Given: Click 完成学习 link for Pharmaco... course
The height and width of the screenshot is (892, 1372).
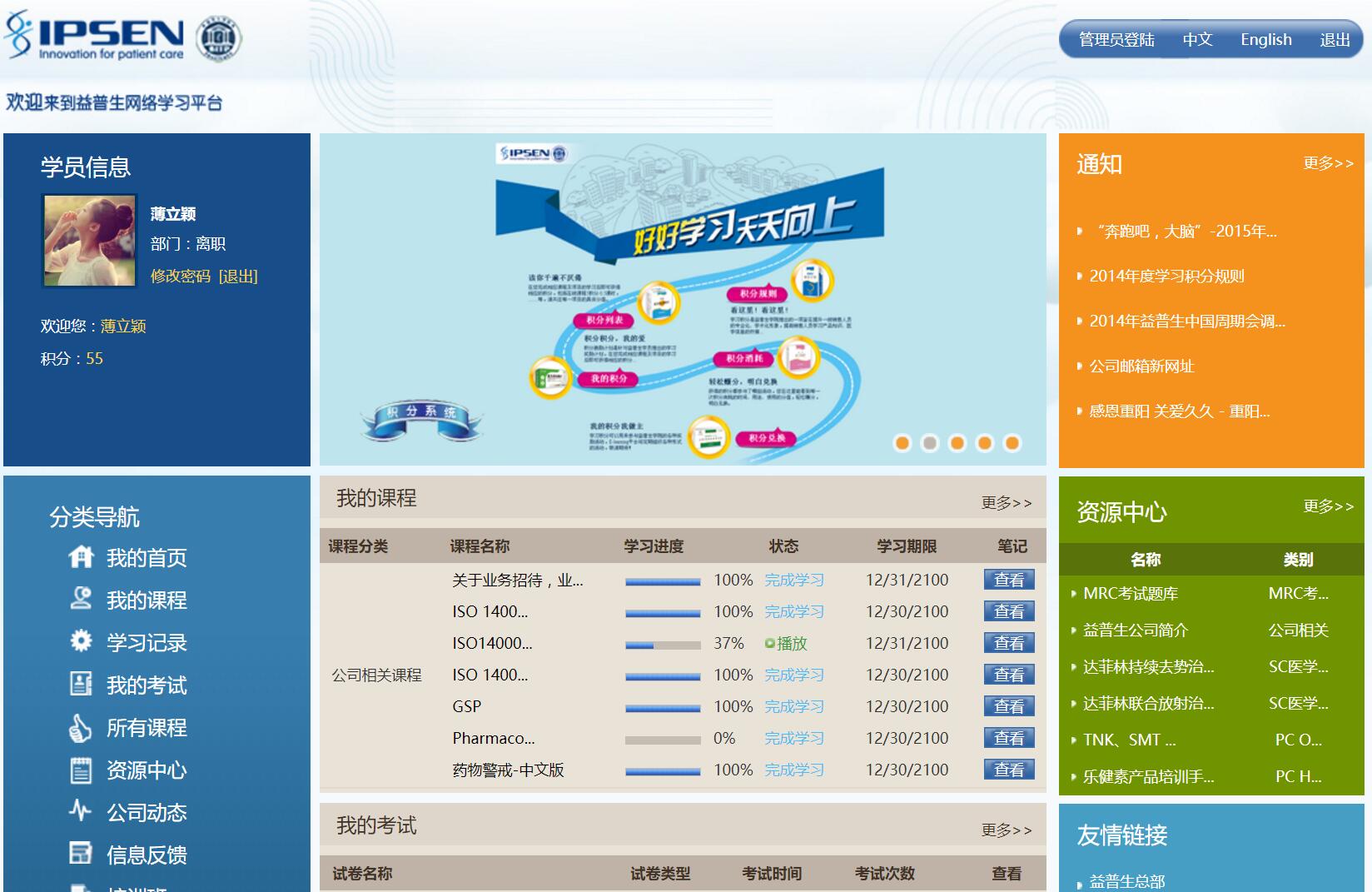Looking at the screenshot, I should [x=794, y=738].
